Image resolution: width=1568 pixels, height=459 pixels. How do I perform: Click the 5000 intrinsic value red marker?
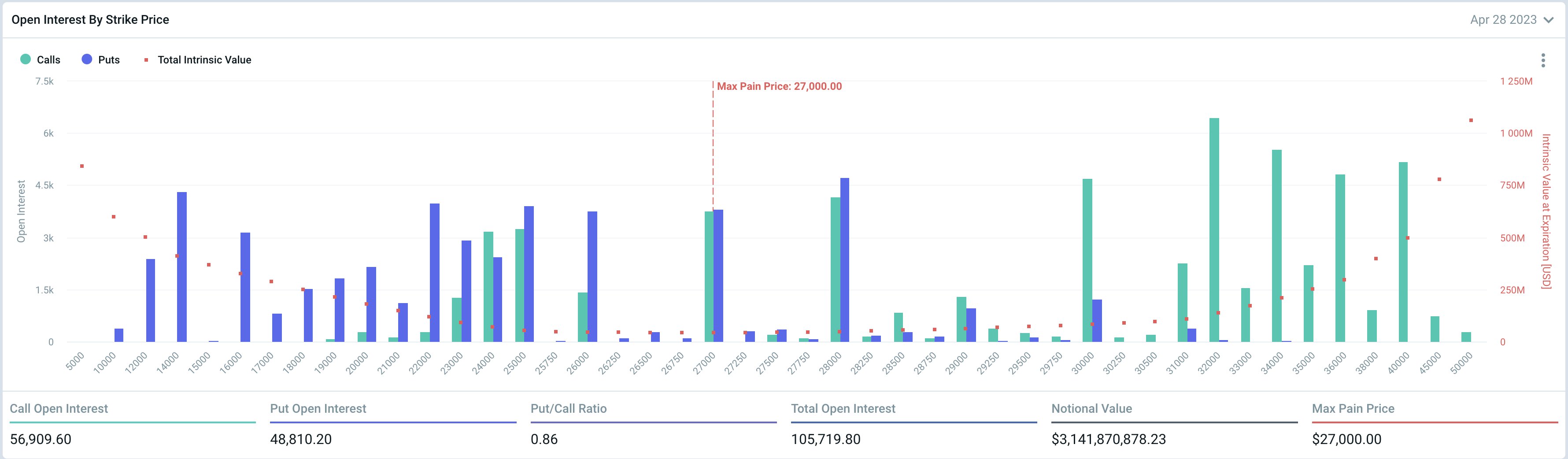[81, 166]
